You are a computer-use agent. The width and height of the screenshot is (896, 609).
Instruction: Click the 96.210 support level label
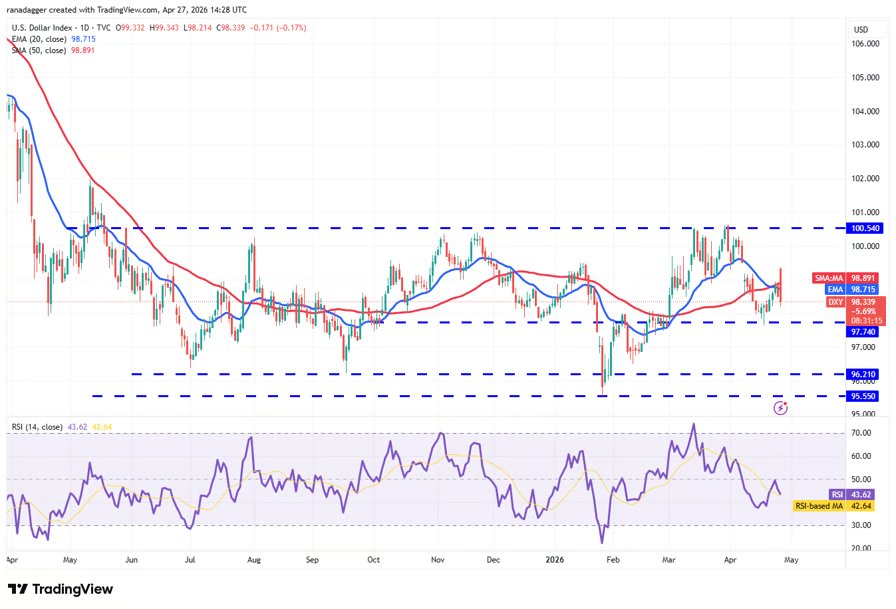pos(863,374)
